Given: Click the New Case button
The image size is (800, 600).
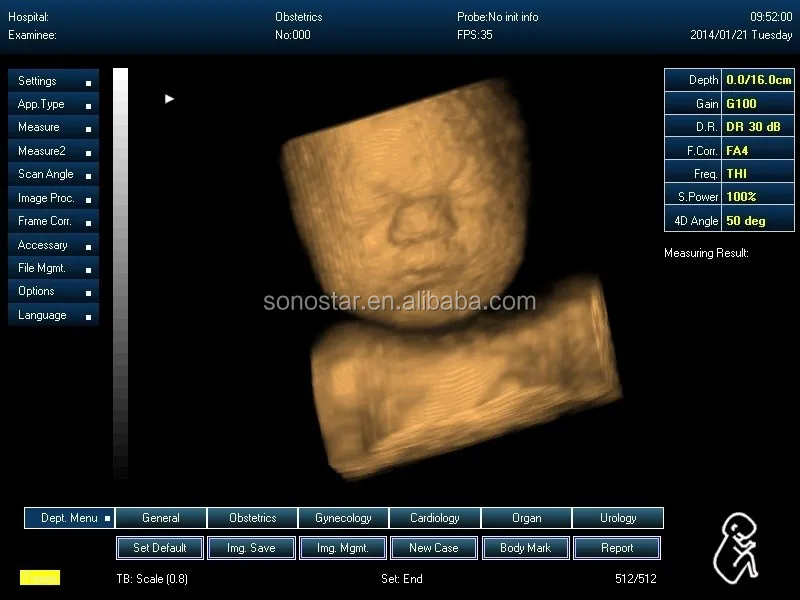Looking at the screenshot, I should coord(434,547).
